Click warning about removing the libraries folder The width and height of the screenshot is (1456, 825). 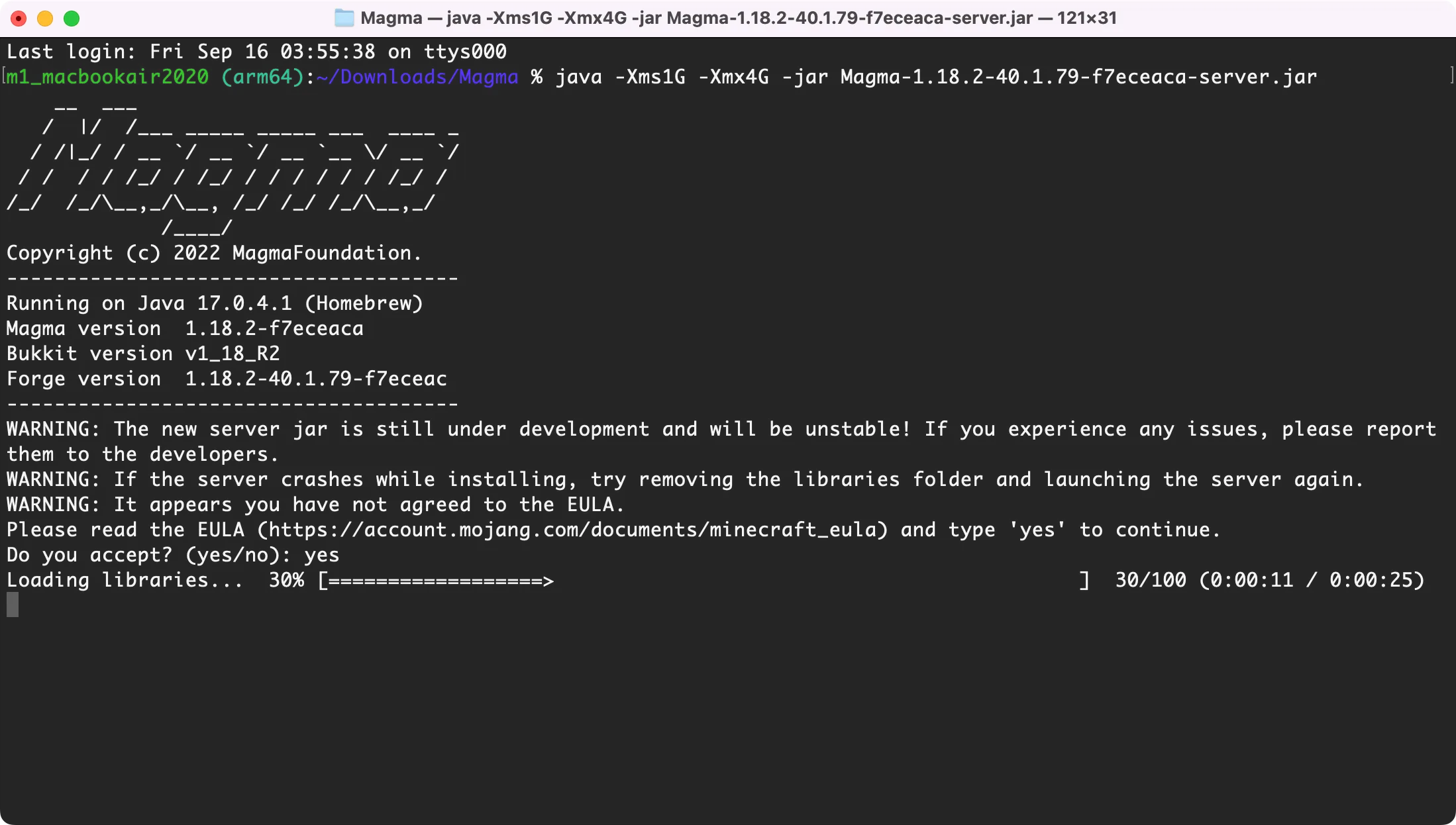tap(685, 479)
